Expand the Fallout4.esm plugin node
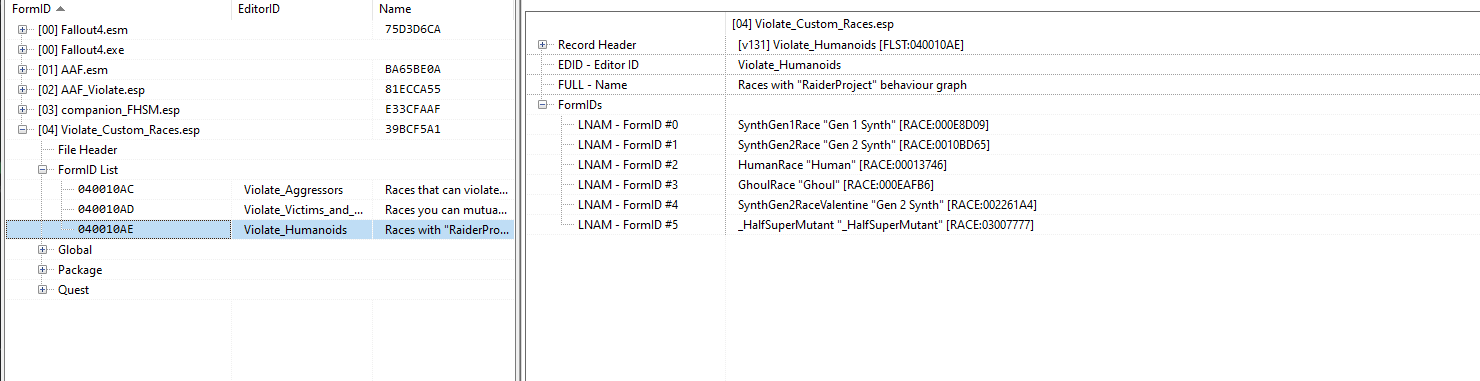Screen dimensions: 1480x381 point(23,29)
